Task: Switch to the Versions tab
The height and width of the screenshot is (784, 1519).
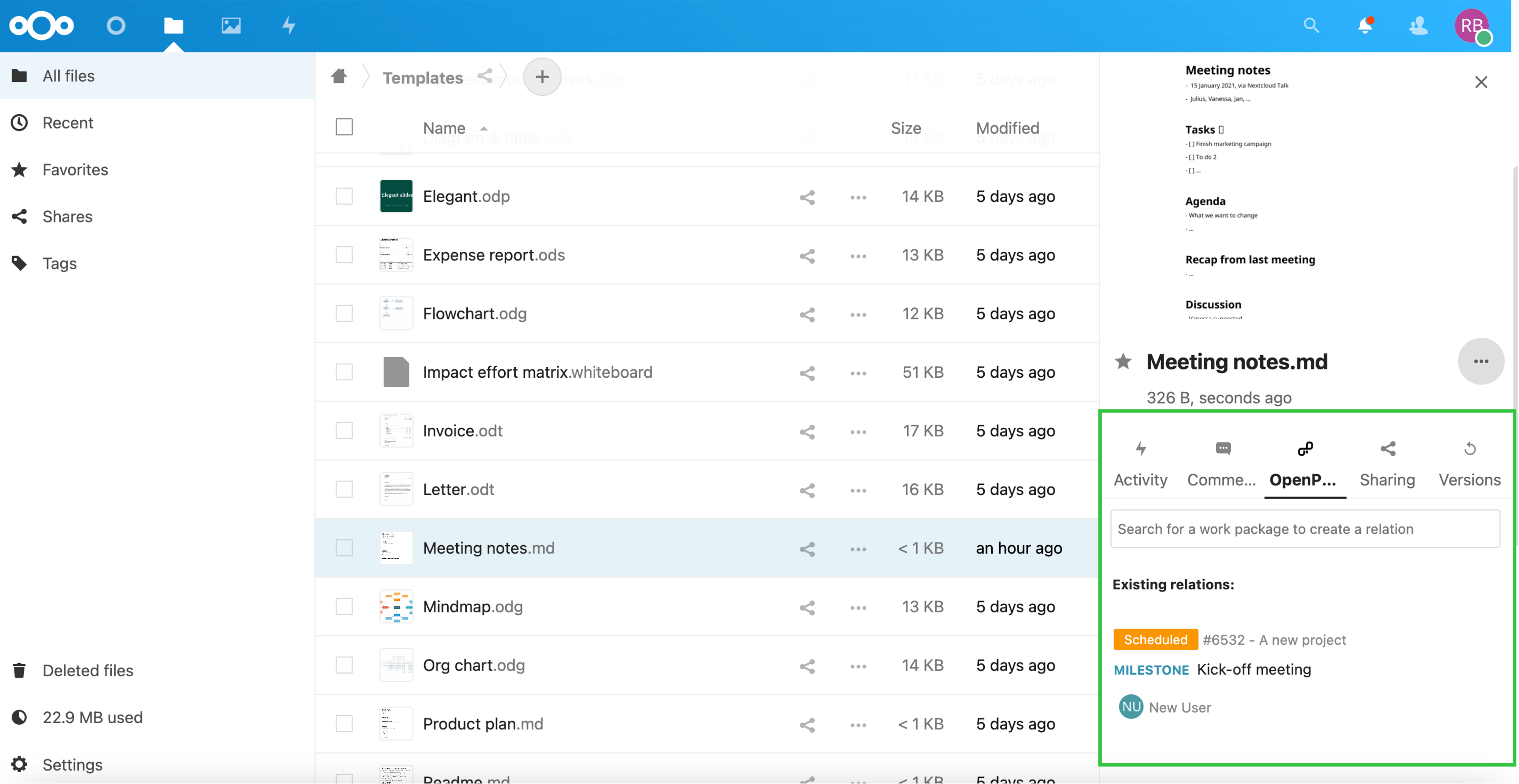Action: 1469,463
